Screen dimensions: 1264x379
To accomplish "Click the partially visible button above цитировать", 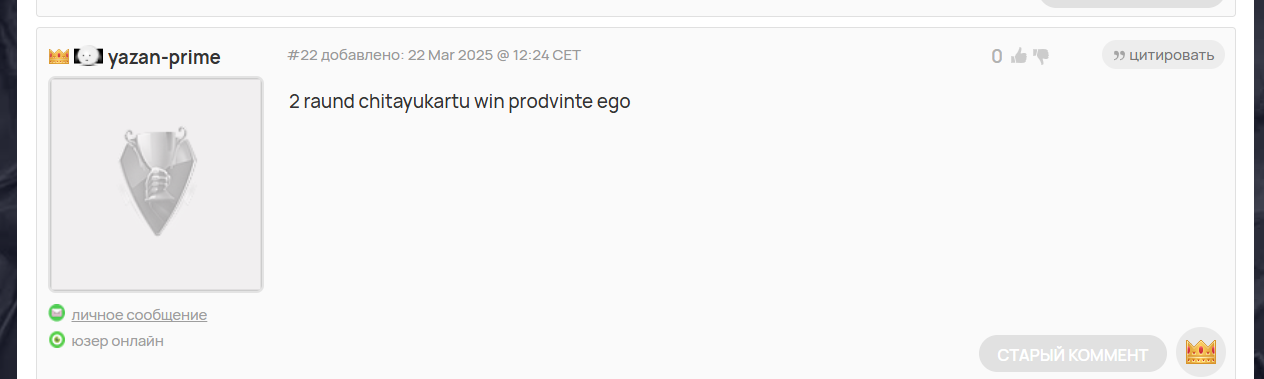I will [x=1131, y=3].
